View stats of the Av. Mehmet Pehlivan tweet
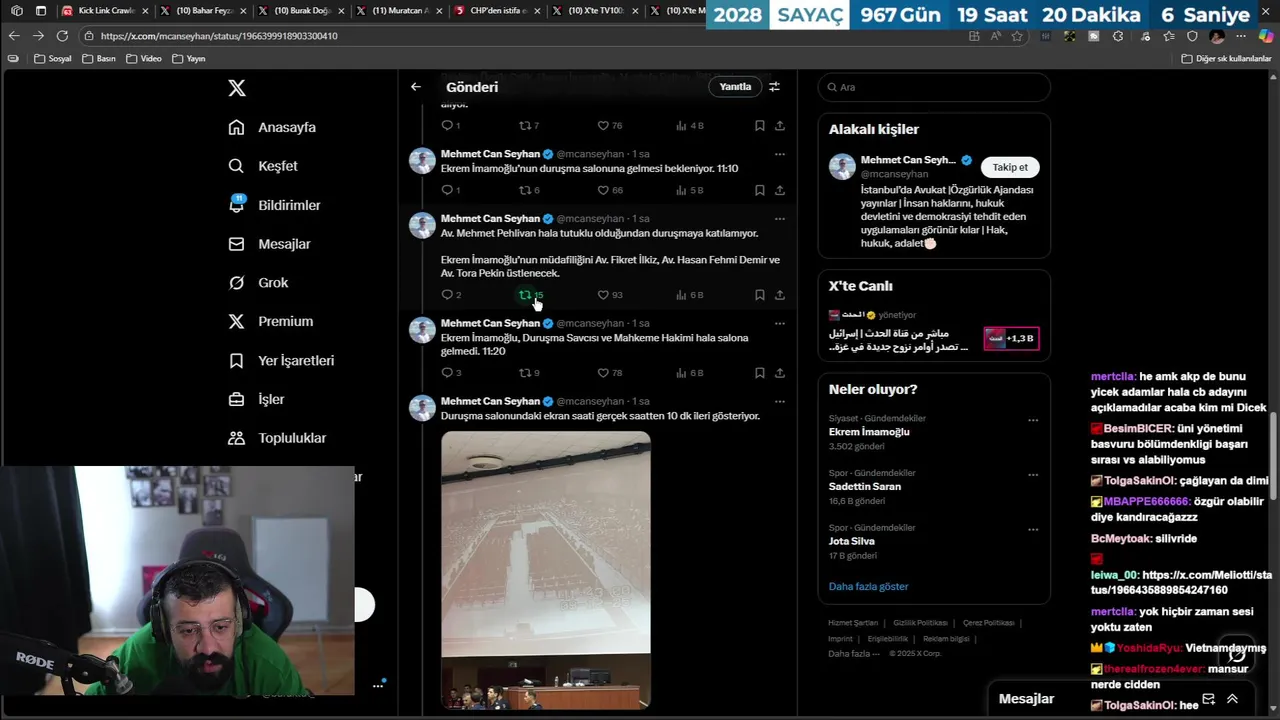Image resolution: width=1280 pixels, height=720 pixels. (x=689, y=295)
